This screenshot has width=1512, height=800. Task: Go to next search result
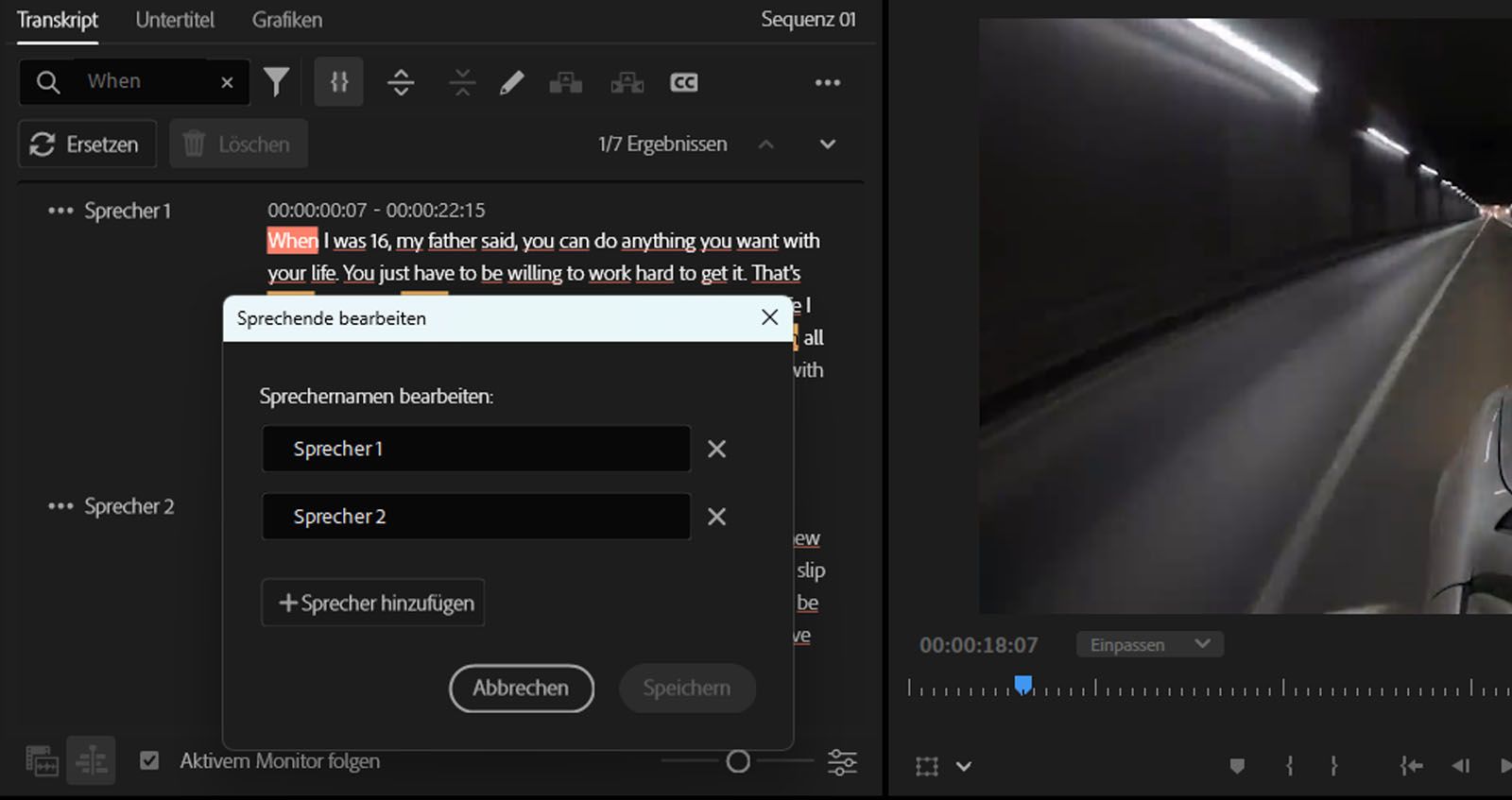828,145
